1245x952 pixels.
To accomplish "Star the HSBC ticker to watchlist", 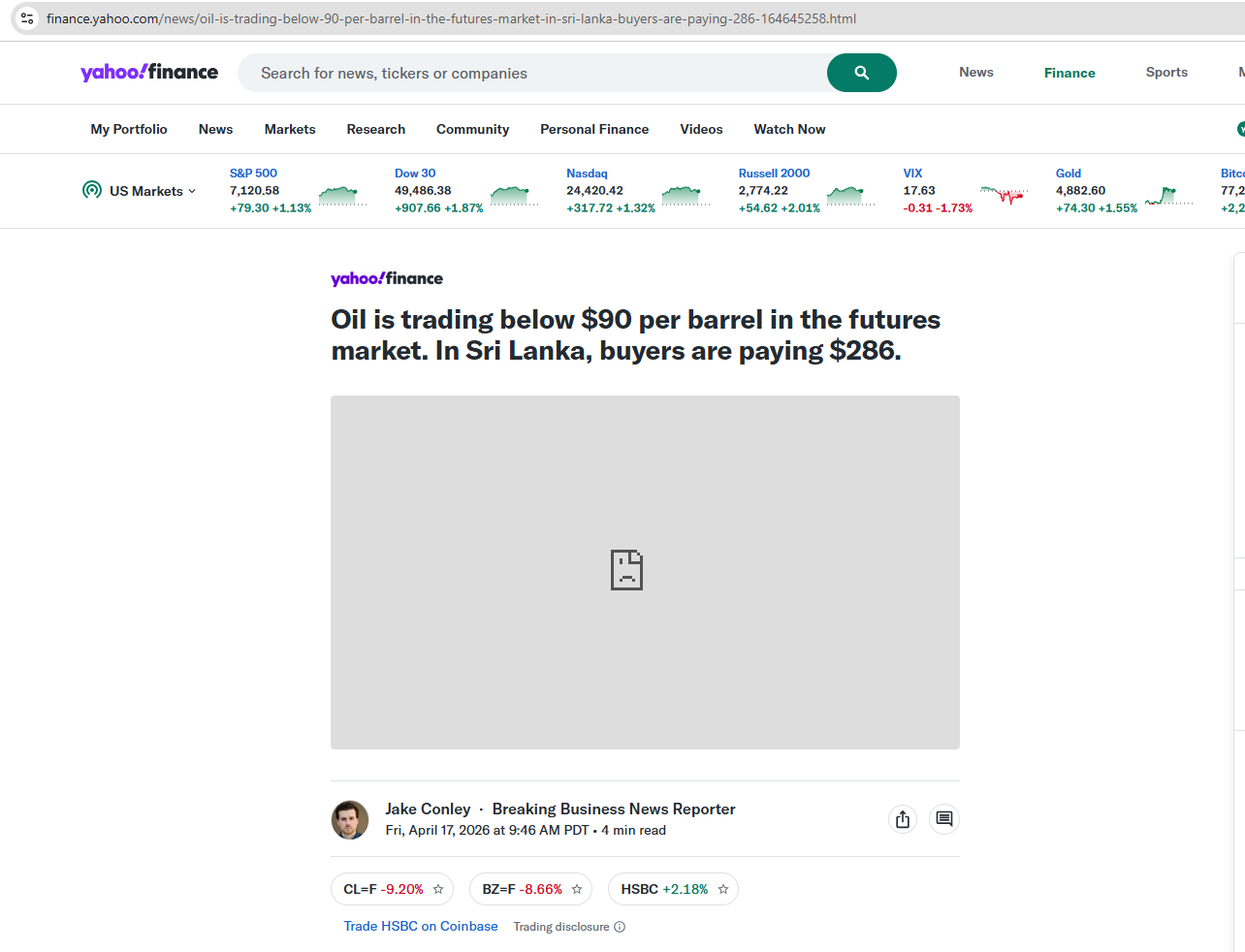I will tap(723, 889).
